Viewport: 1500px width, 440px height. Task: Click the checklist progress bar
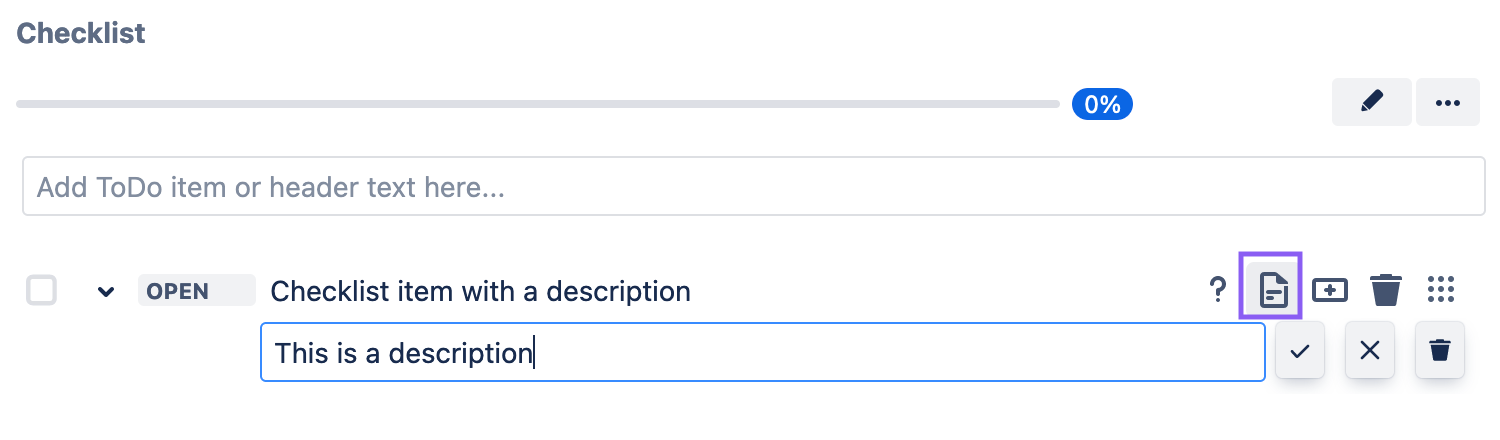[538, 104]
